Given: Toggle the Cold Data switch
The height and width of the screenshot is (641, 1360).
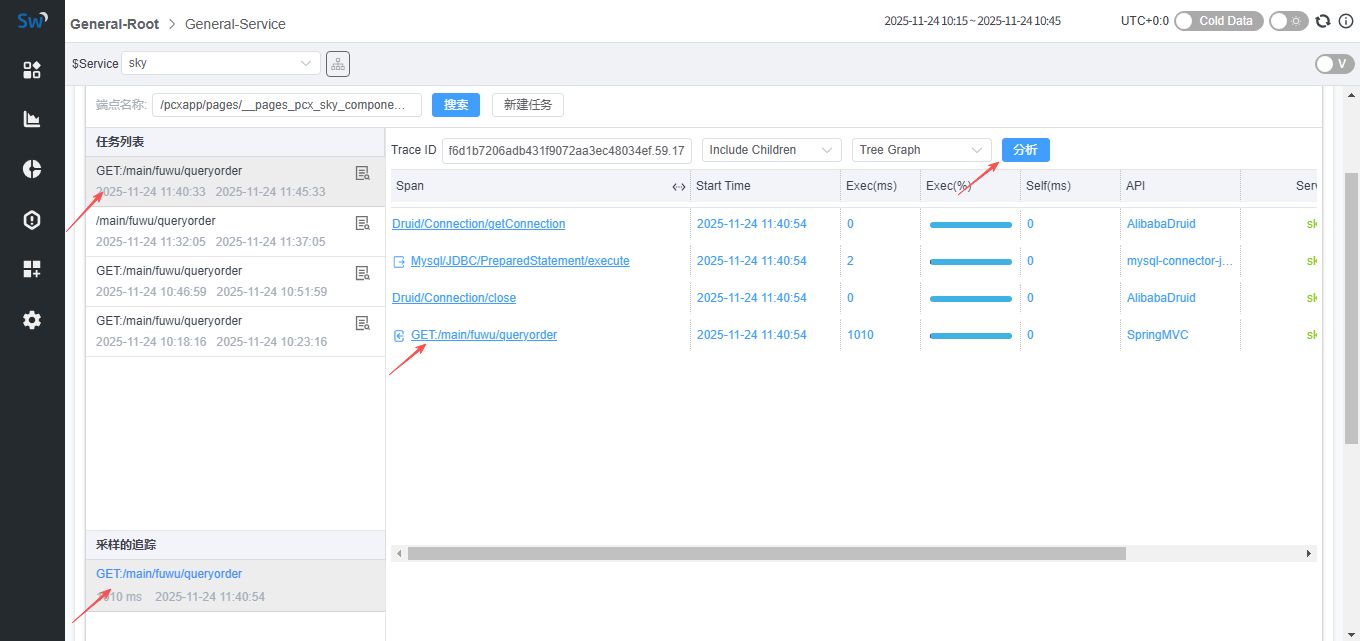Looking at the screenshot, I should (1218, 21).
